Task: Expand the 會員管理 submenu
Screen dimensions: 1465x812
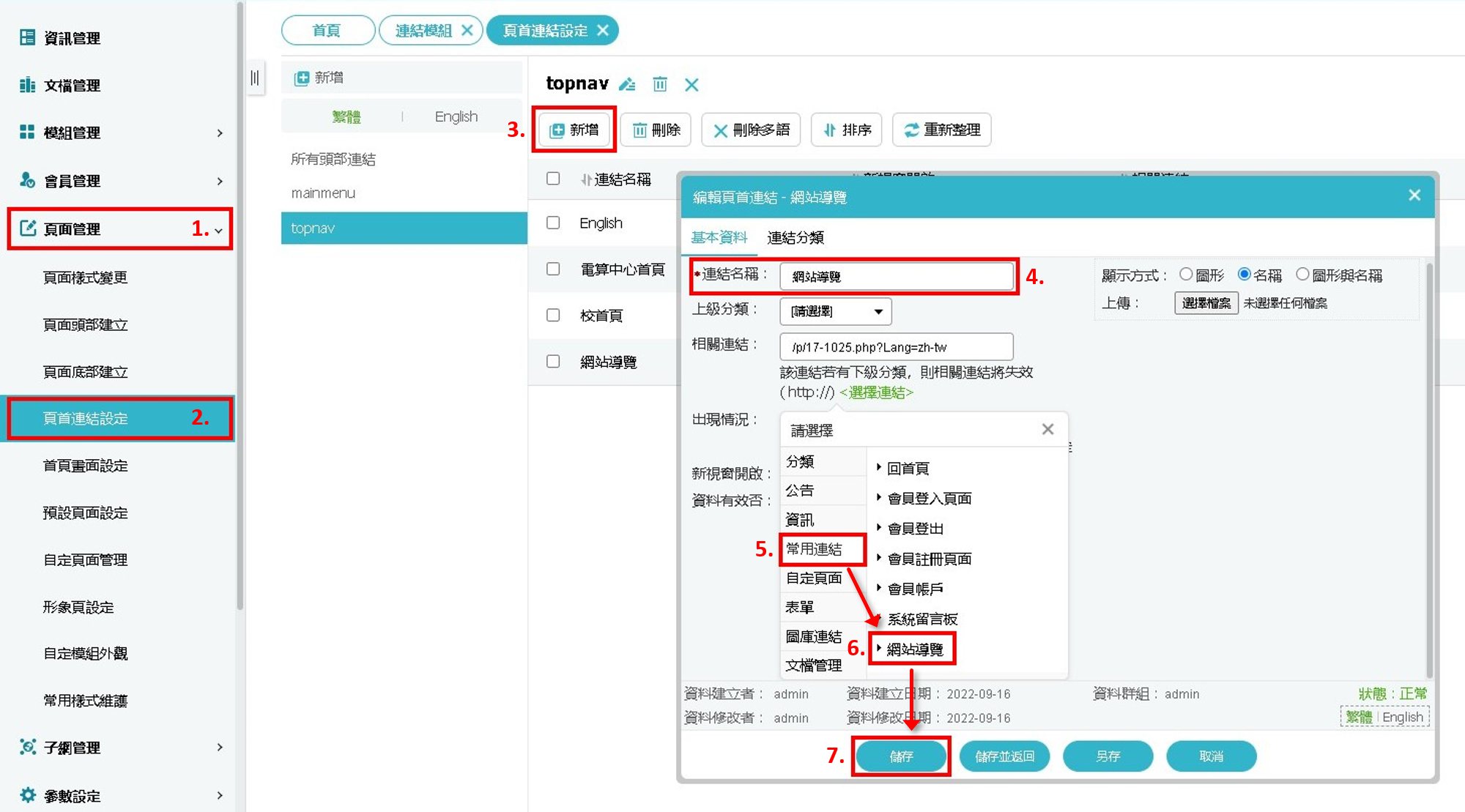Action: (x=220, y=181)
